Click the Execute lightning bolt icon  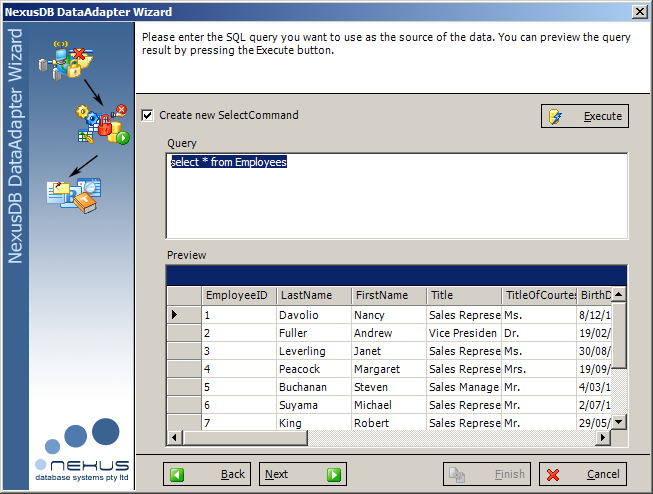[555, 117]
